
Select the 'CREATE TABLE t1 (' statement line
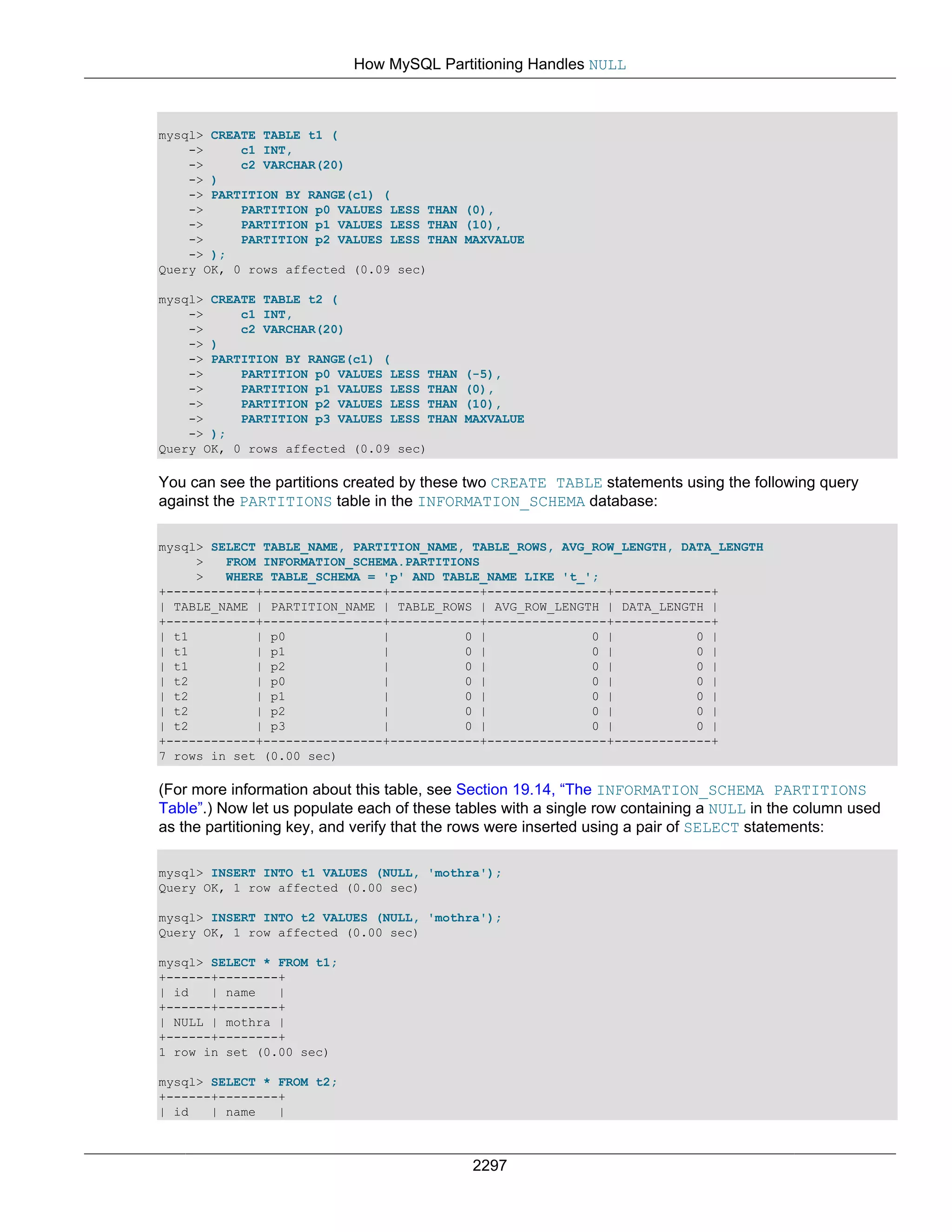274,135
